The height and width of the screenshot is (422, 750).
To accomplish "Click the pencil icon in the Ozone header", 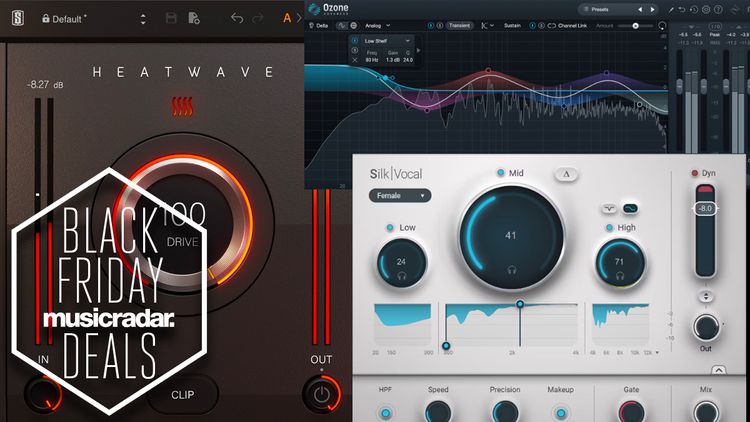I will coord(672,9).
